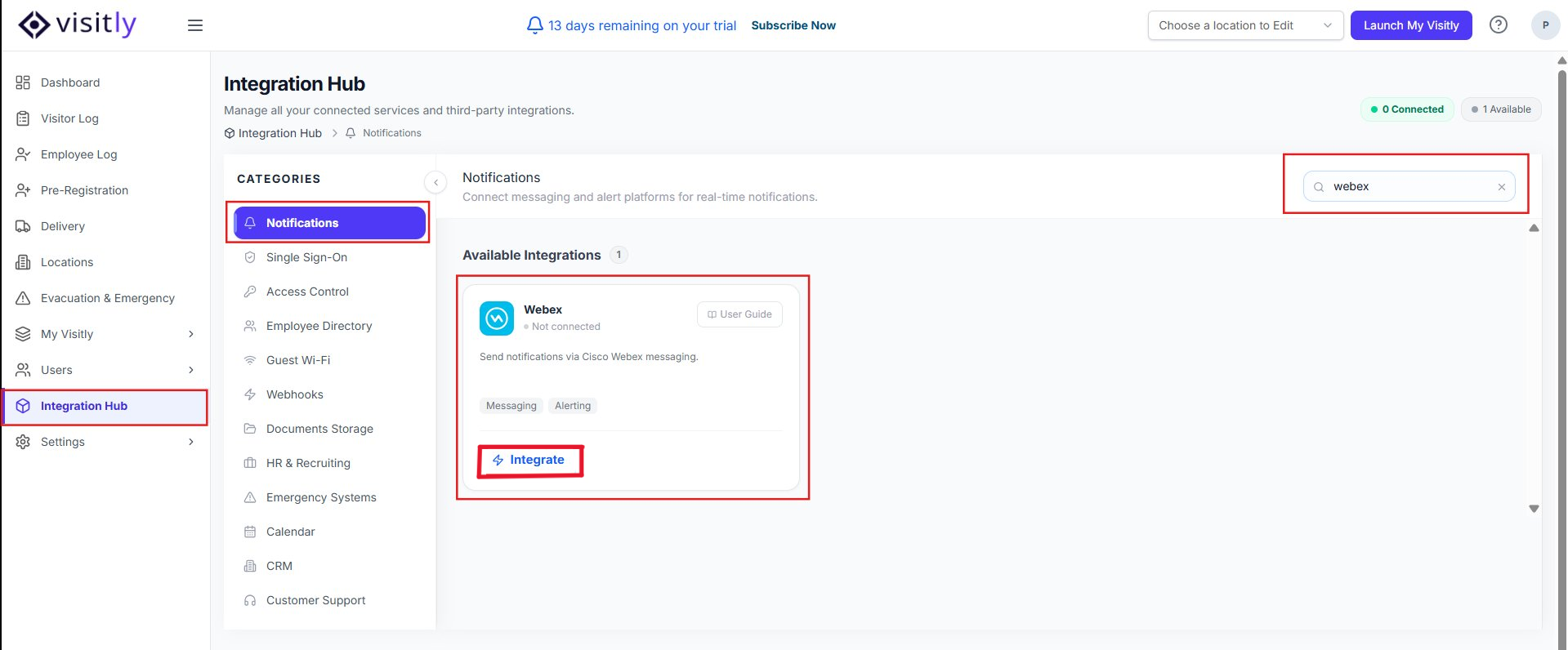Click the Visitor Log clipboard icon
Screen dimensions: 1568x650
(x=23, y=118)
